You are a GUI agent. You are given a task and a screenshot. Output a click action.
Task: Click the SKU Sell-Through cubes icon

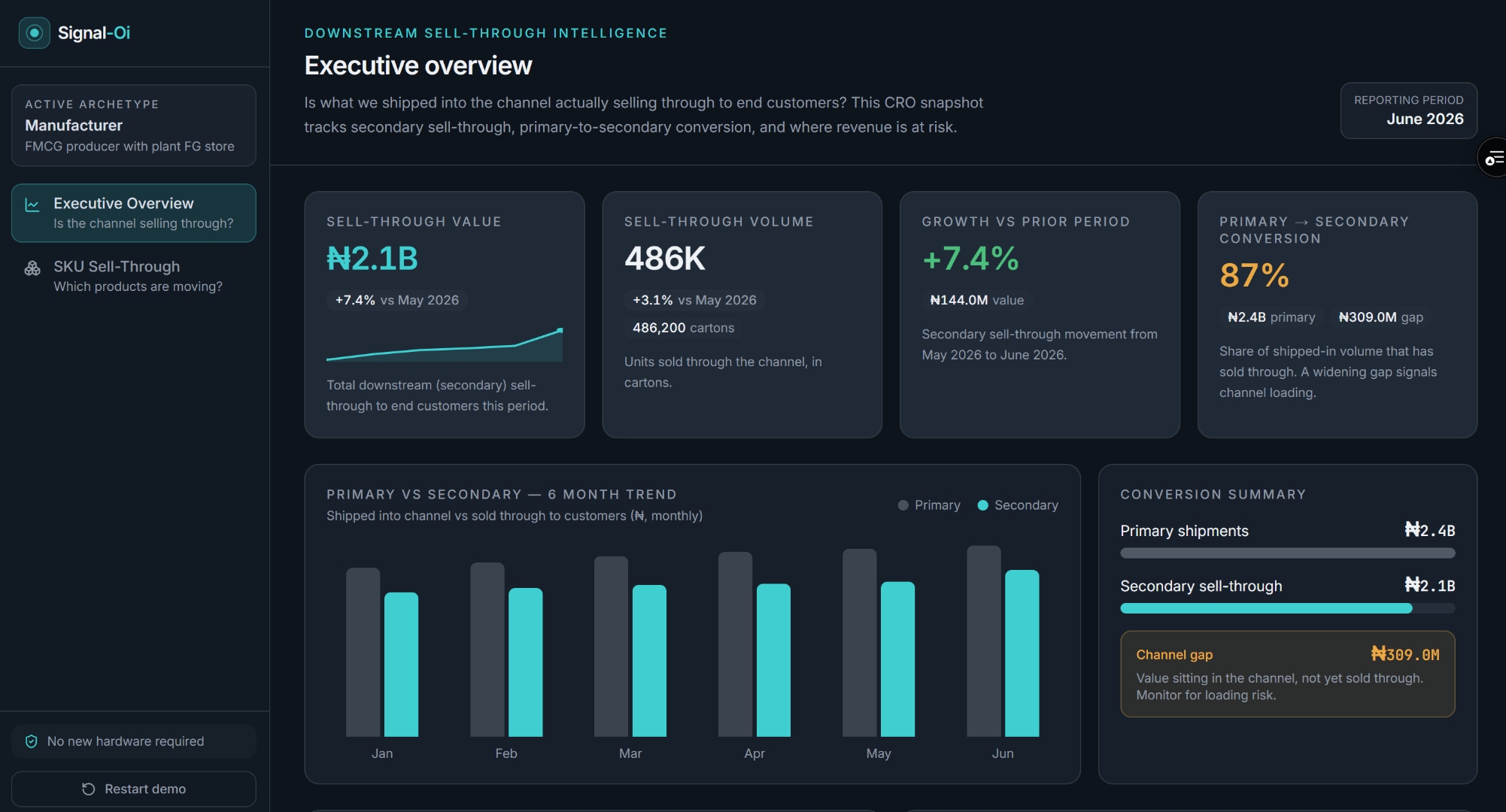click(x=32, y=268)
